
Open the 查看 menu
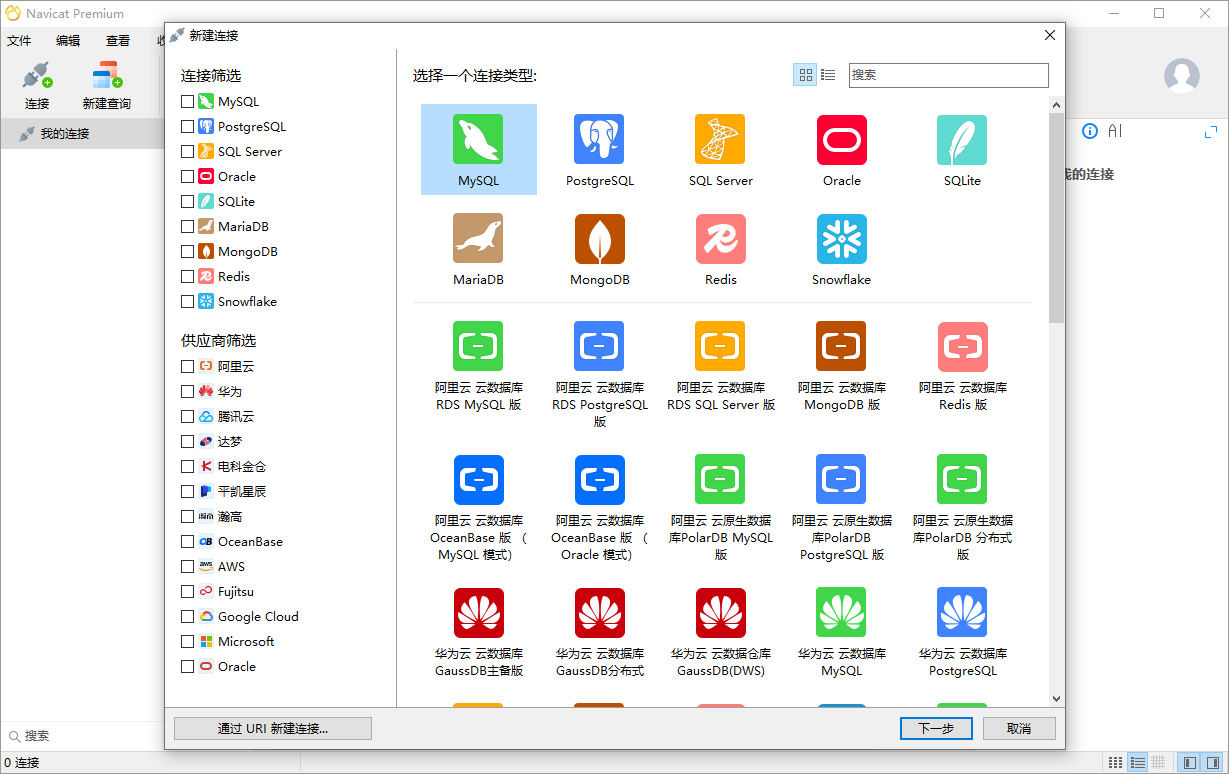pos(117,40)
